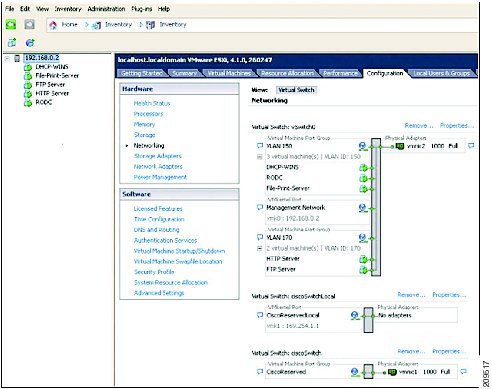
Task: Switch to the Summary tab
Action: [x=185, y=73]
